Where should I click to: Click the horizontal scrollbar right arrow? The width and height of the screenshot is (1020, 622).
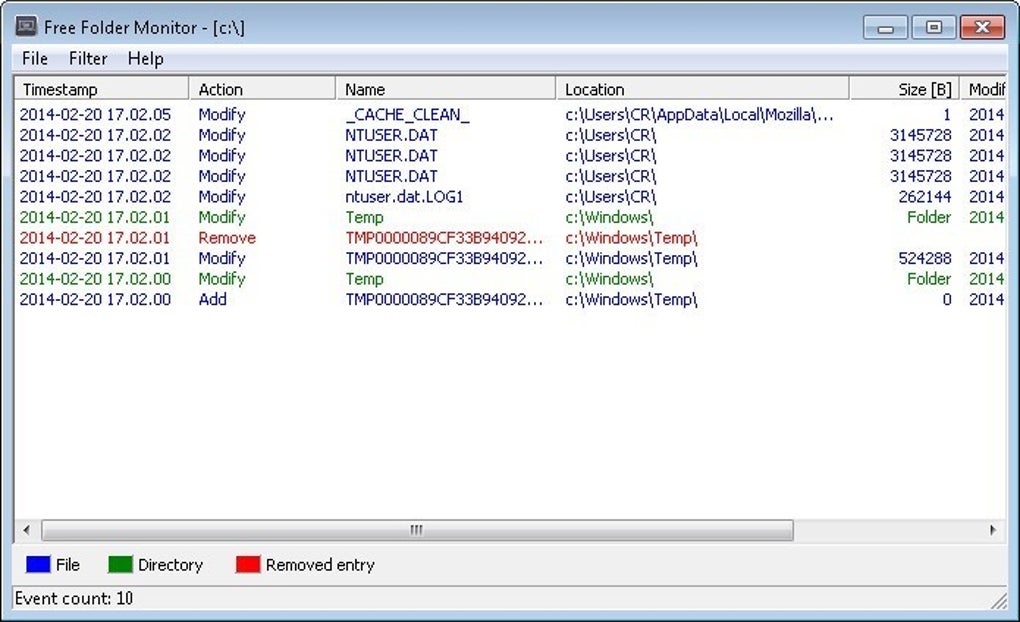point(992,531)
